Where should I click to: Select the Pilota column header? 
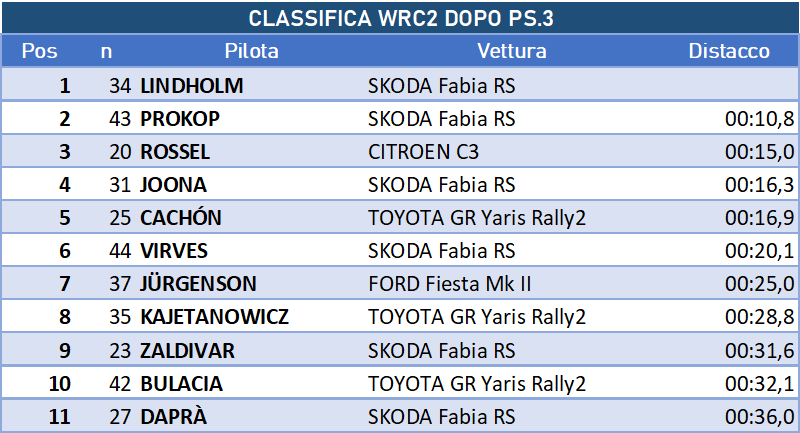252,51
